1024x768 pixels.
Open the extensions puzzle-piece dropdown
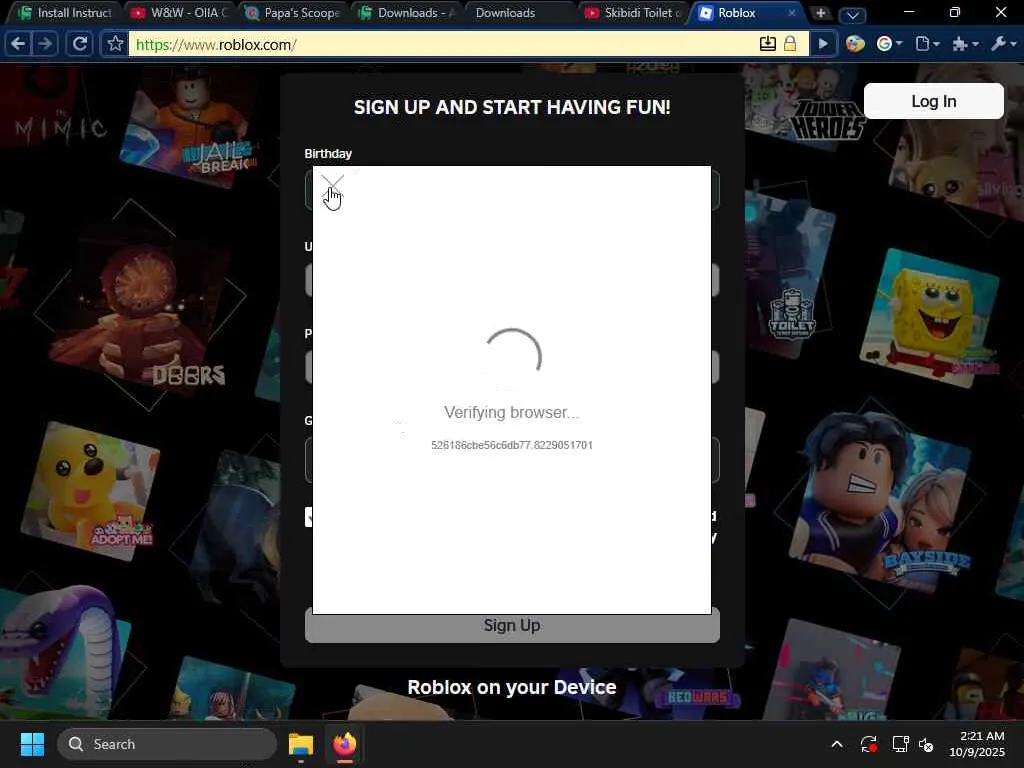pos(965,44)
